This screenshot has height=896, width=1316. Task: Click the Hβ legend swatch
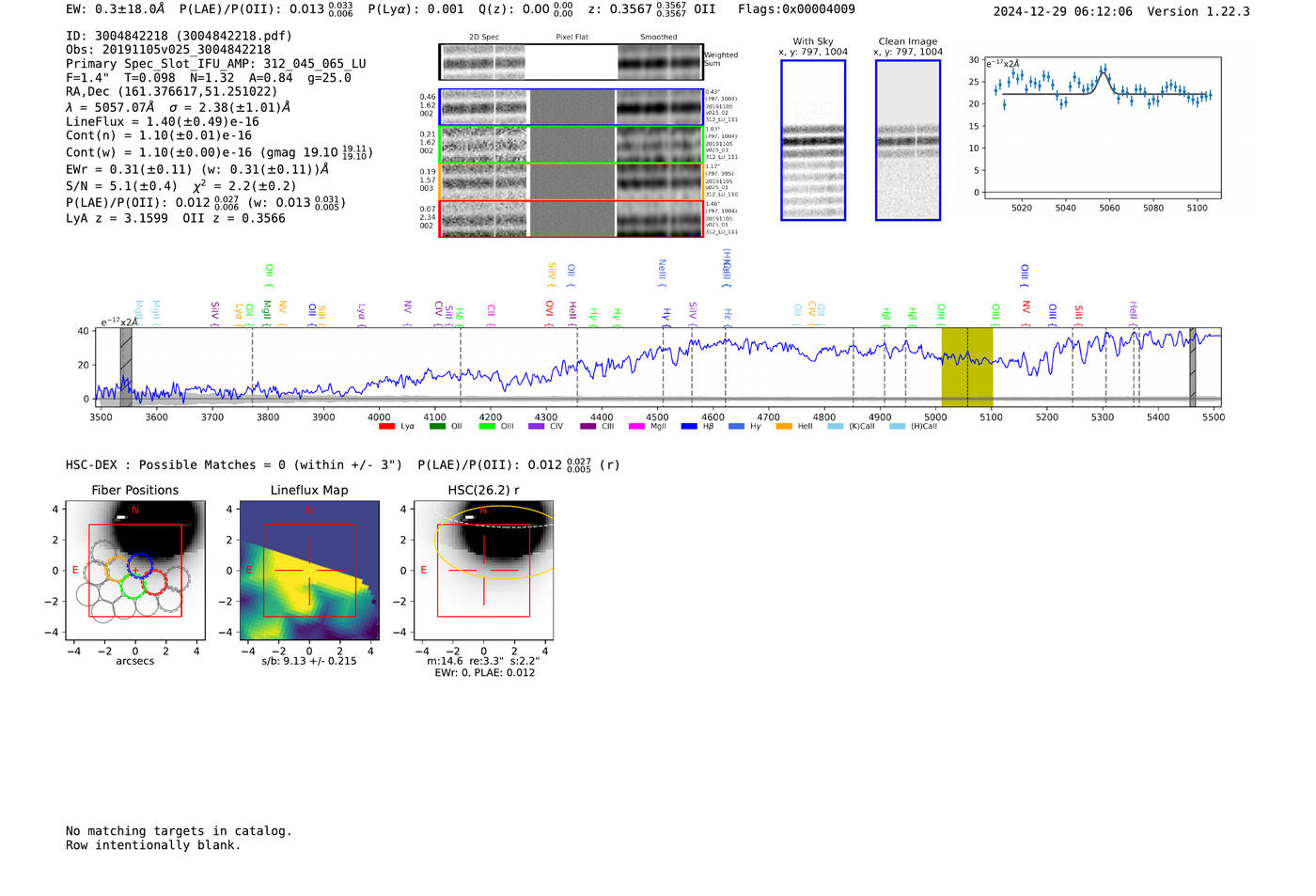click(x=689, y=427)
